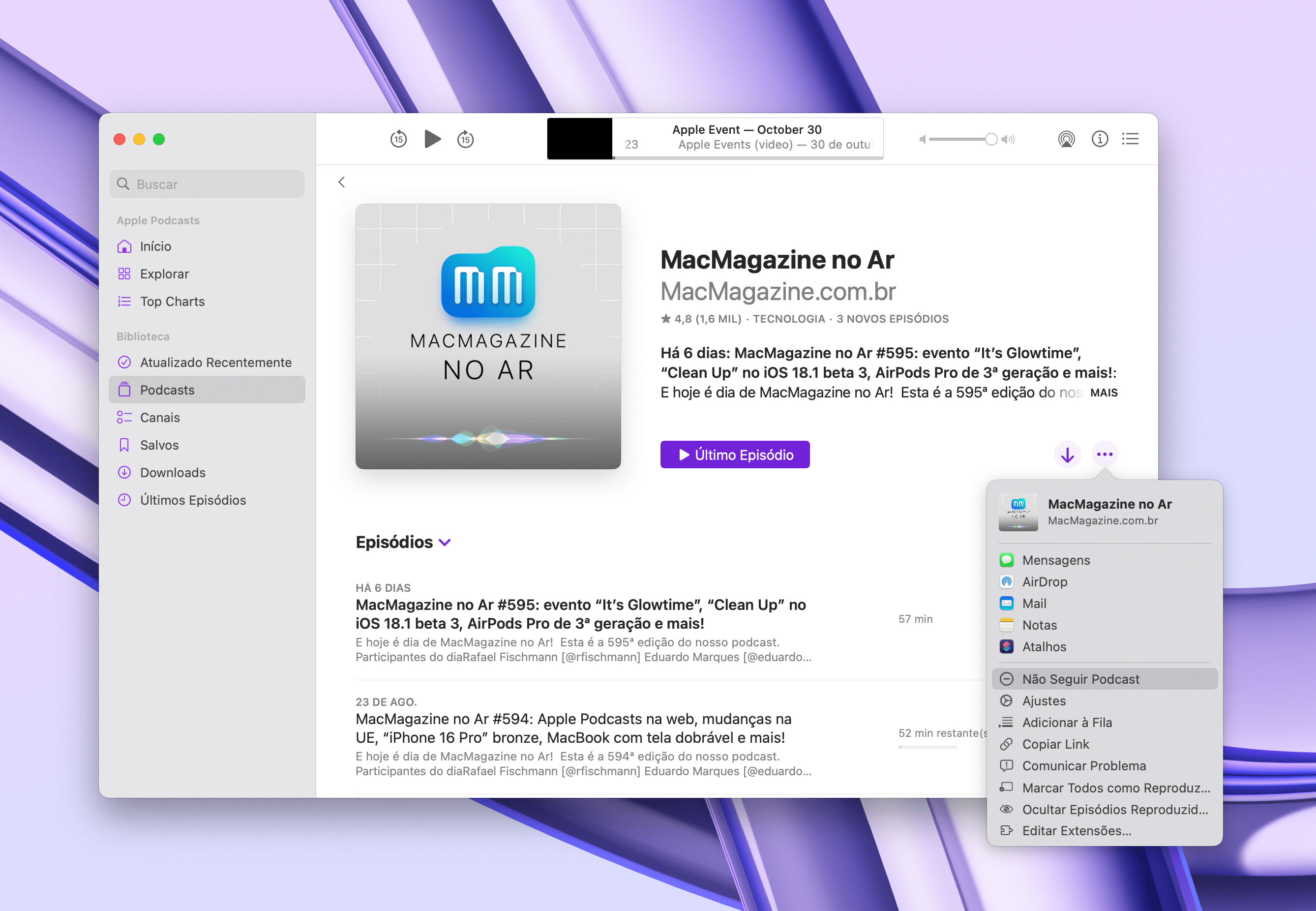Screen dimensions: 1316x911
Task: Choose Adicionar à Fila
Action: point(1104,722)
